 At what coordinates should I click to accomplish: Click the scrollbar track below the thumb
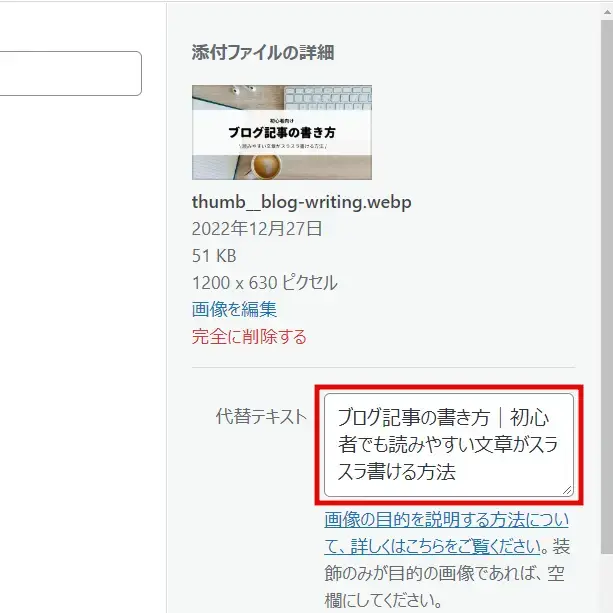(607, 583)
